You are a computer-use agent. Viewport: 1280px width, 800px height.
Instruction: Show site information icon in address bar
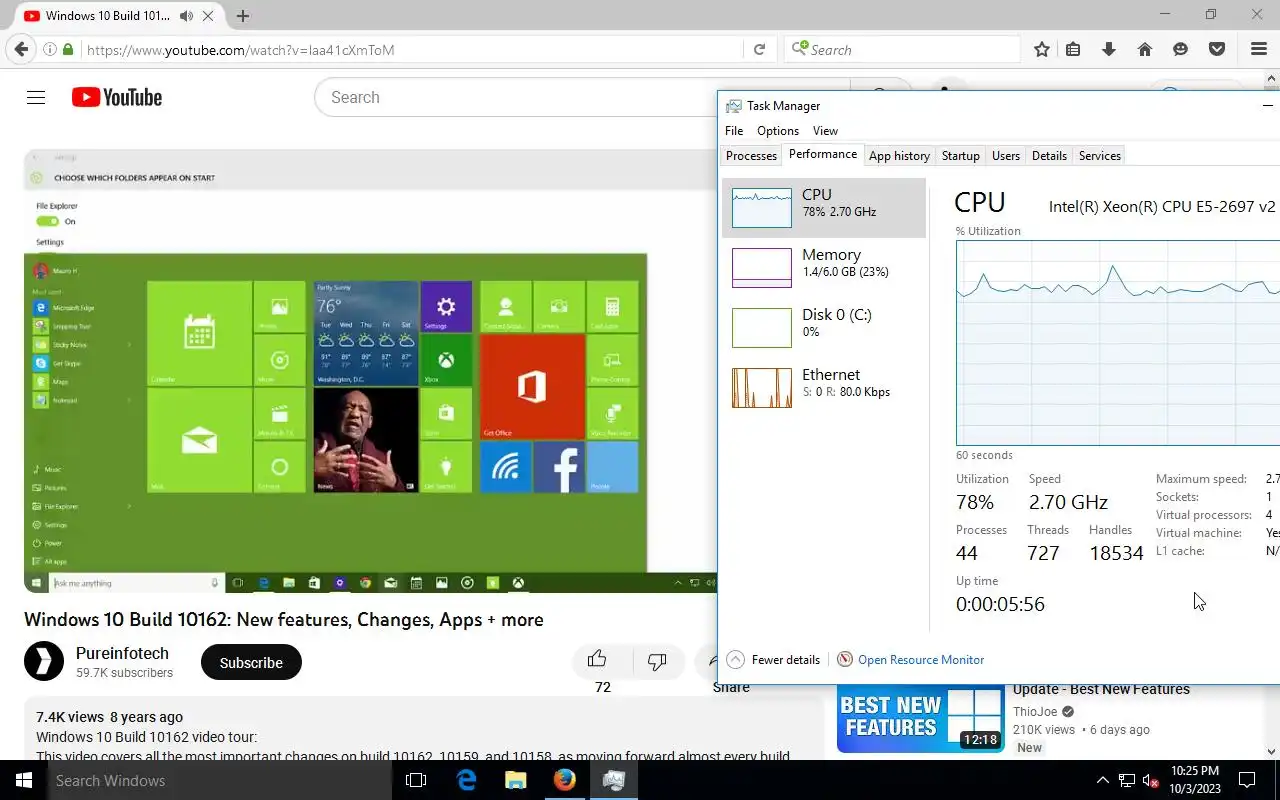pyautogui.click(x=50, y=49)
